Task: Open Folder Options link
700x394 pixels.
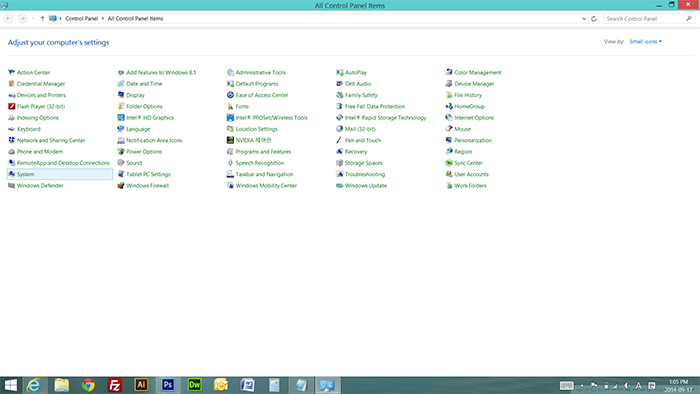Action: tap(144, 106)
